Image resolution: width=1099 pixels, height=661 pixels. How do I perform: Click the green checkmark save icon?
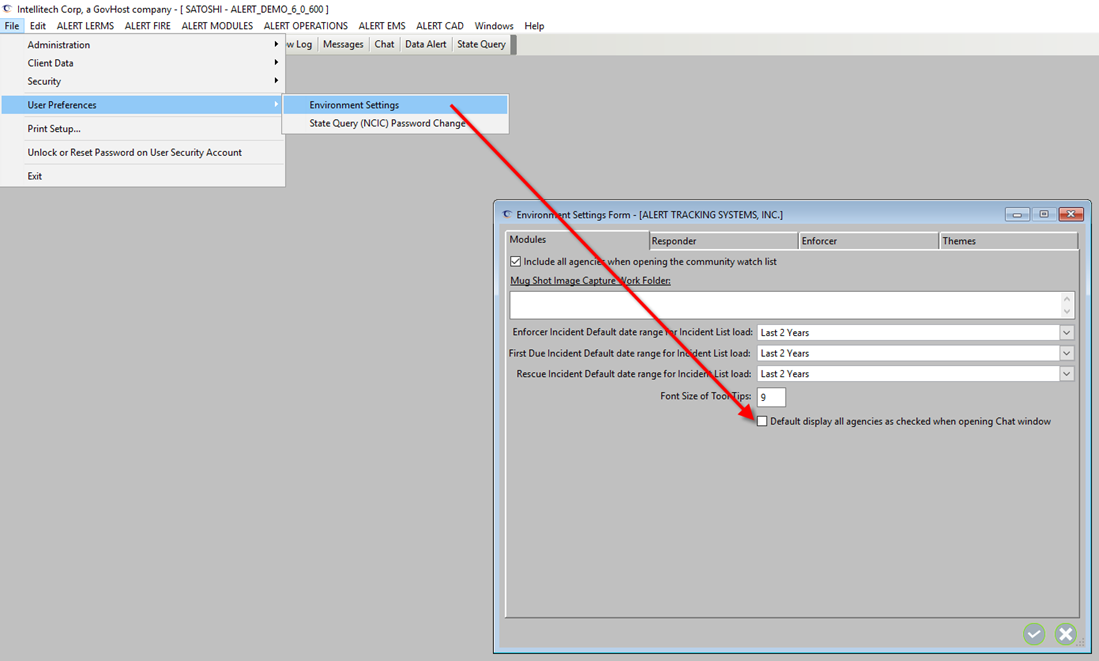pyautogui.click(x=1034, y=634)
